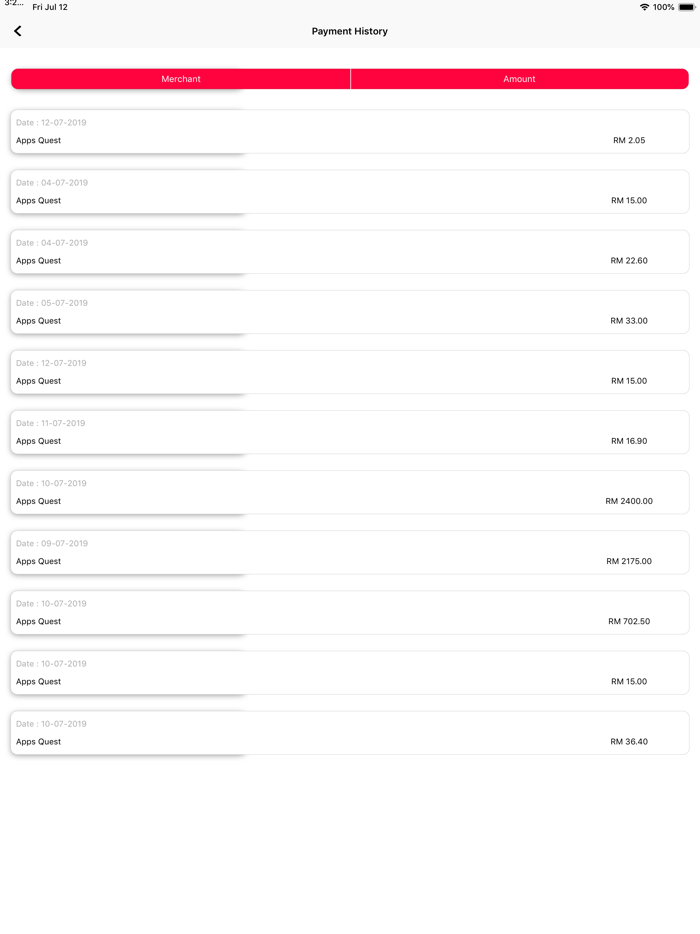Open the RM 22.60 payment entry

click(x=349, y=252)
